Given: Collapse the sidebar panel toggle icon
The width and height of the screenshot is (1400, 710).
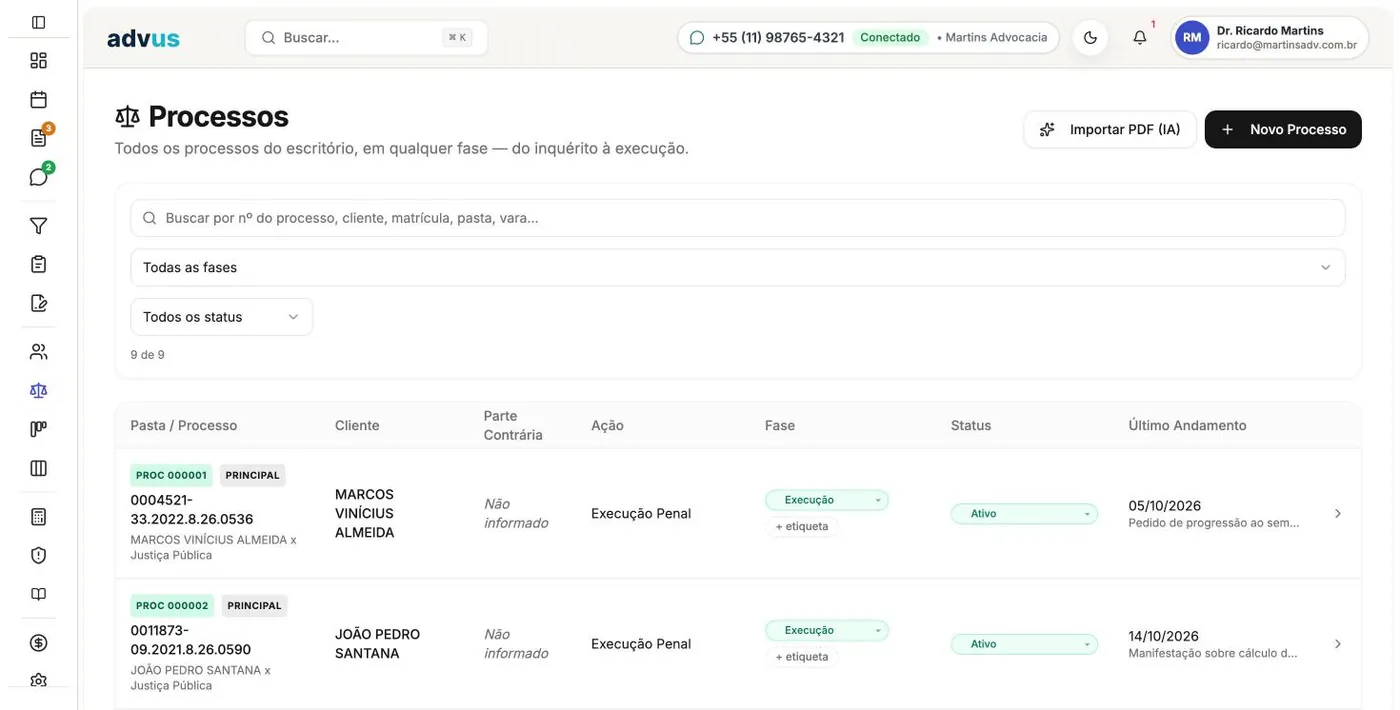Looking at the screenshot, I should (x=39, y=22).
